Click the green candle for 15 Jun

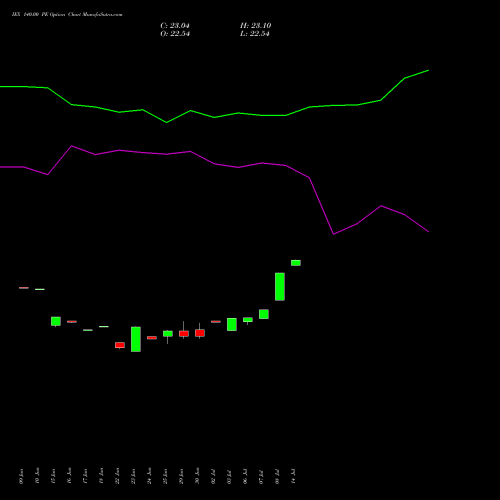tap(56, 321)
